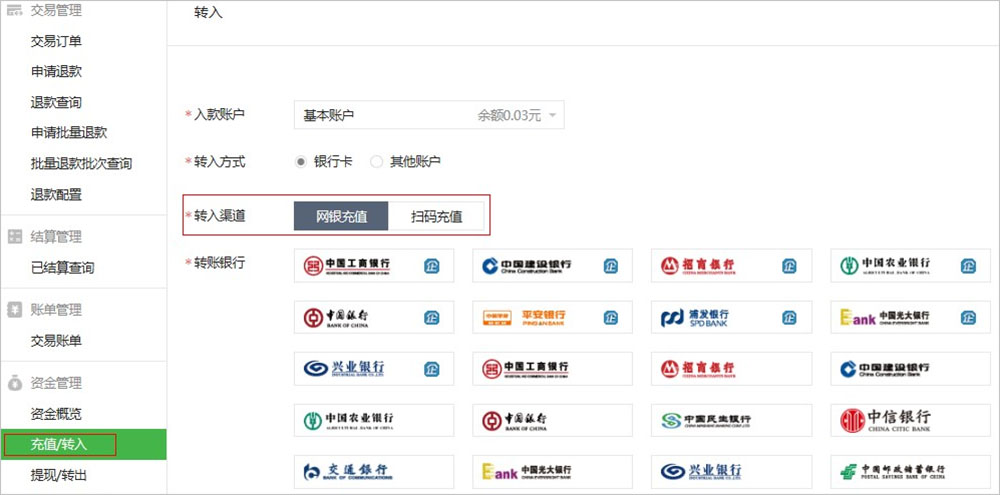The width and height of the screenshot is (1000, 495).
Task: Select 中国农业银行 without the enterprise badge
Action: point(374,420)
